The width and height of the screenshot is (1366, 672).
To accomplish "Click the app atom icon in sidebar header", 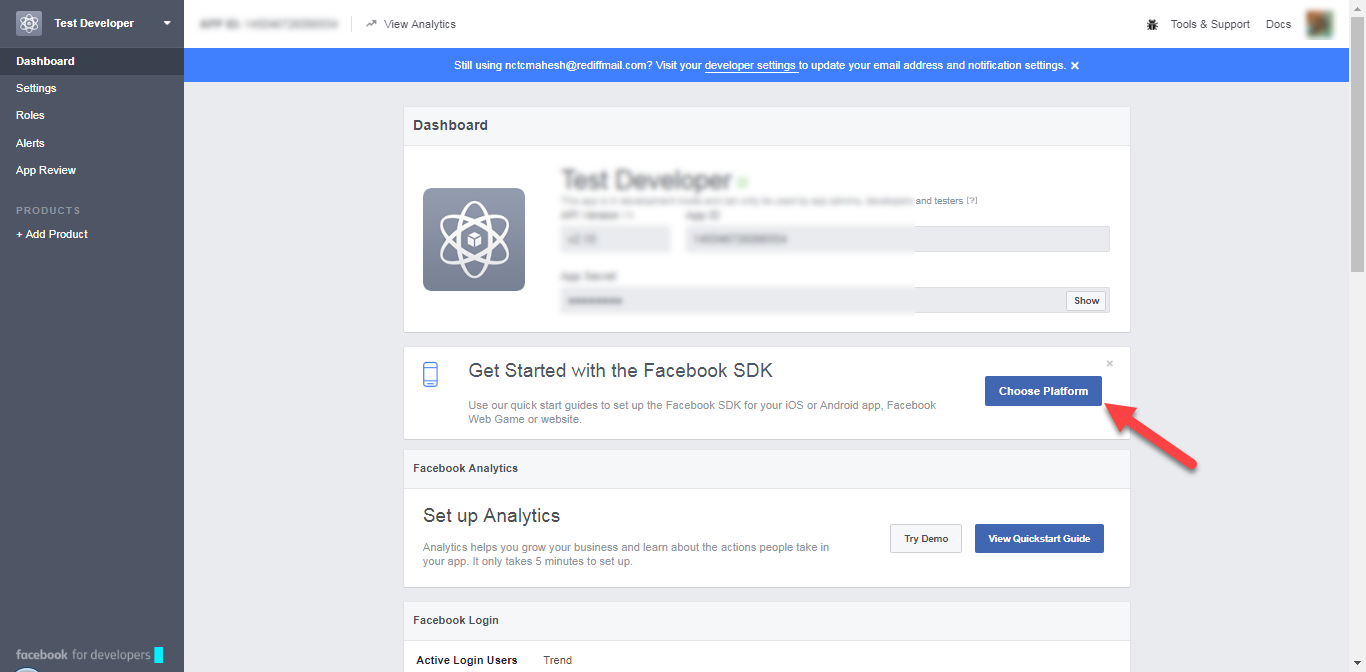I will point(29,23).
